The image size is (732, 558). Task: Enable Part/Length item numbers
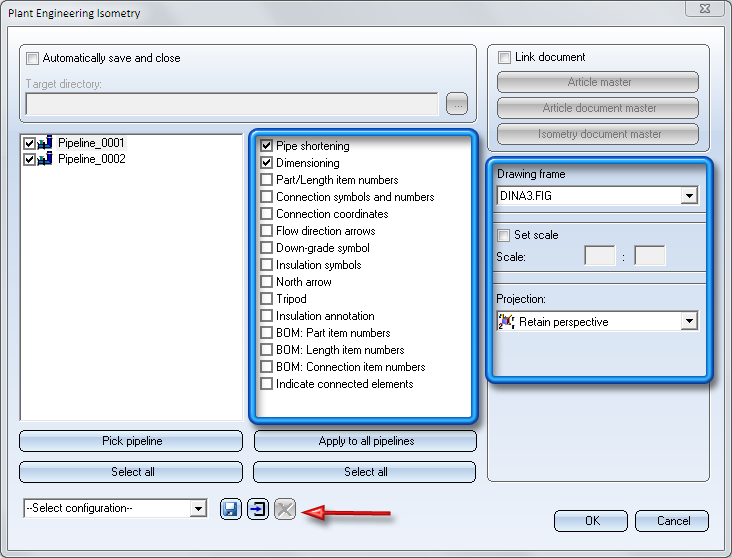point(267,180)
